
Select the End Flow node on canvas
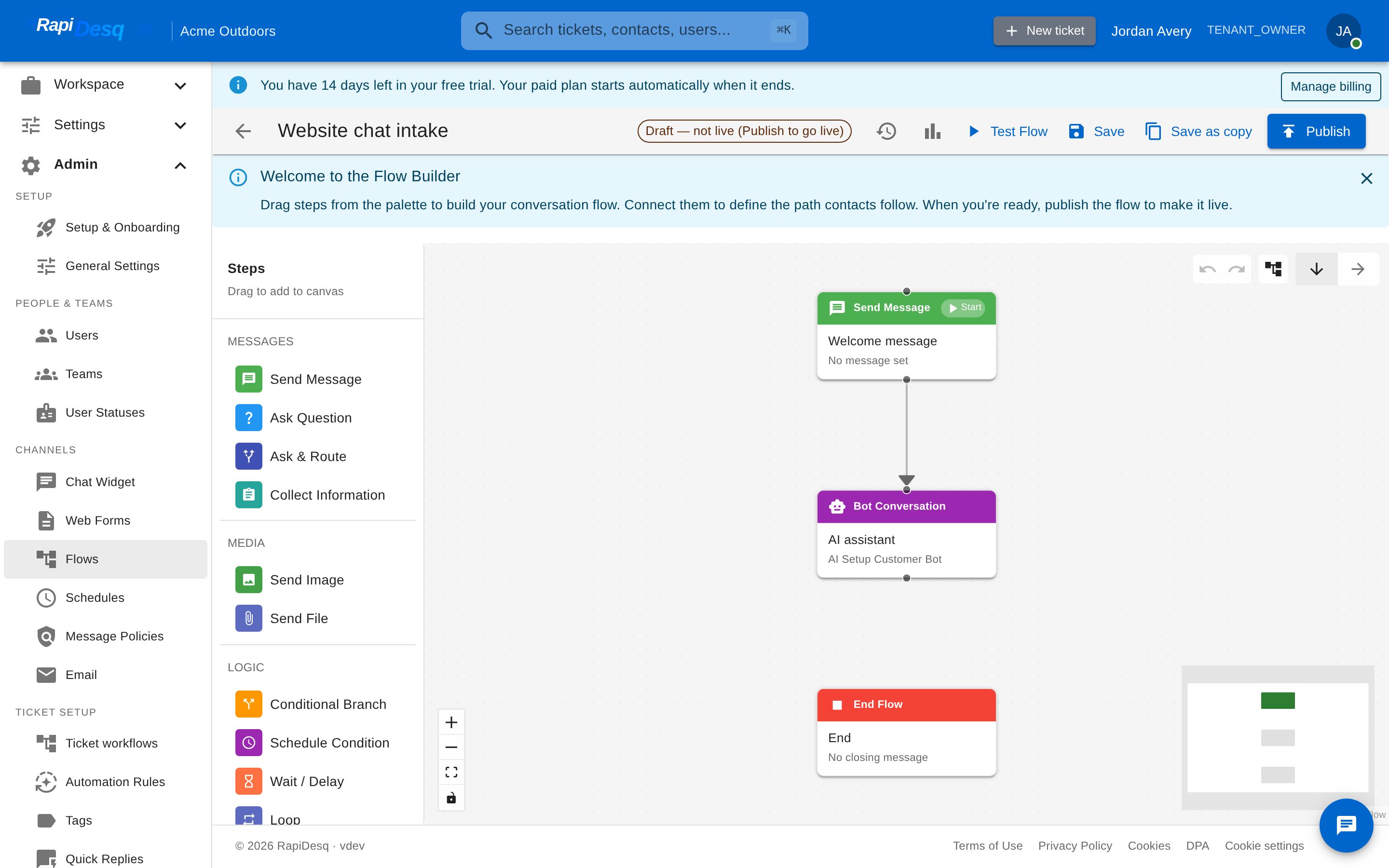pos(906,732)
